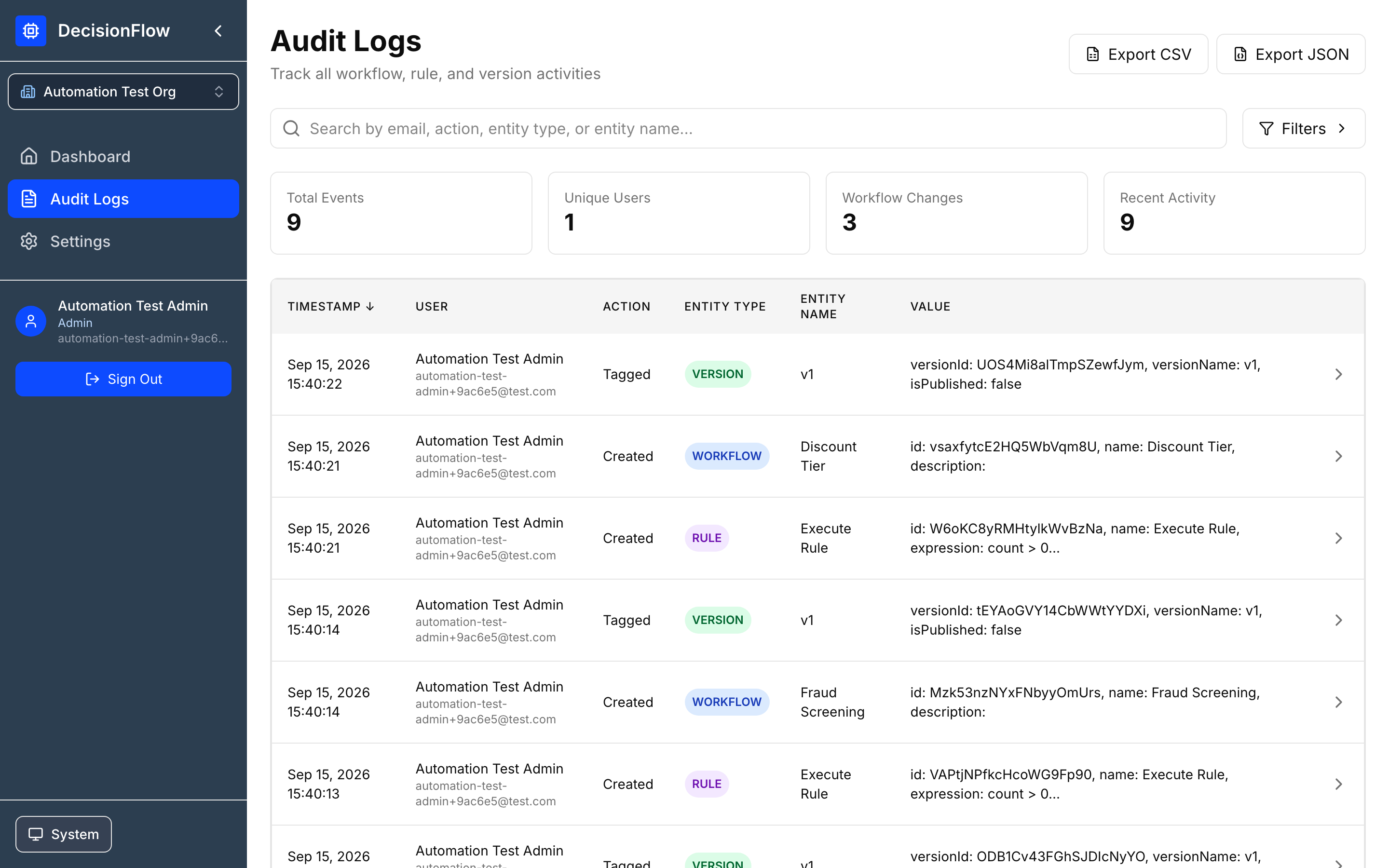
Task: Select the Recent Activity card
Action: point(1235,213)
